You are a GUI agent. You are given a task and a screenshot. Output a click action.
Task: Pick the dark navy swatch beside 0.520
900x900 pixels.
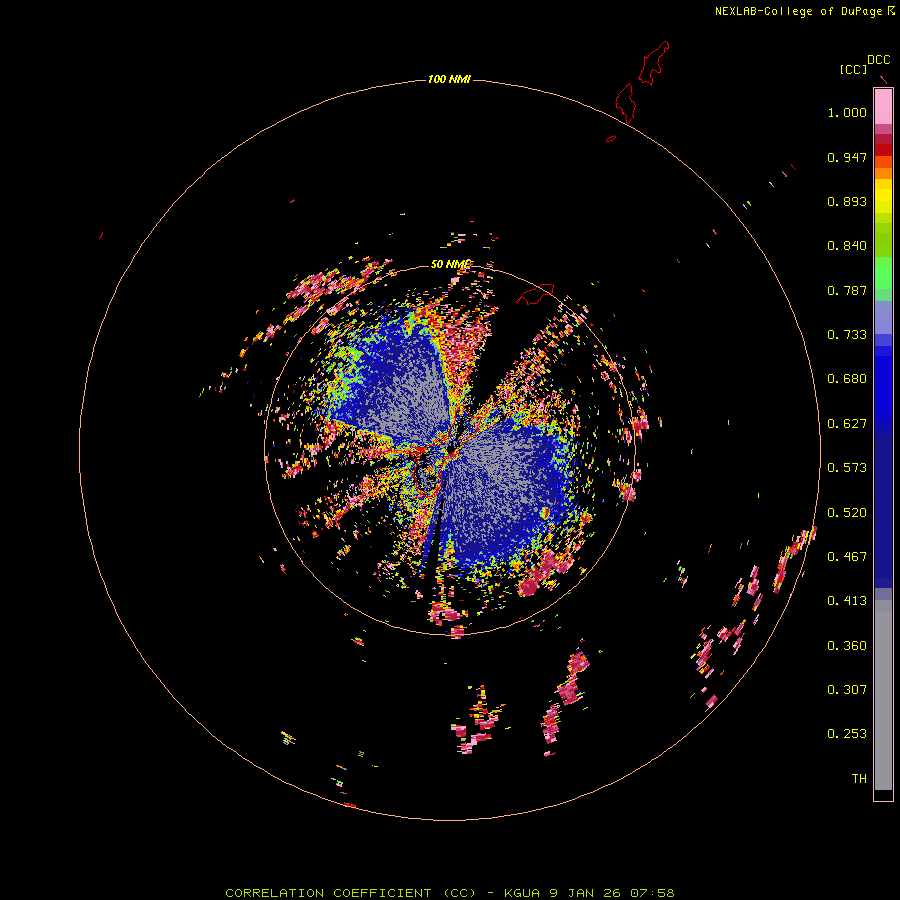883,505
